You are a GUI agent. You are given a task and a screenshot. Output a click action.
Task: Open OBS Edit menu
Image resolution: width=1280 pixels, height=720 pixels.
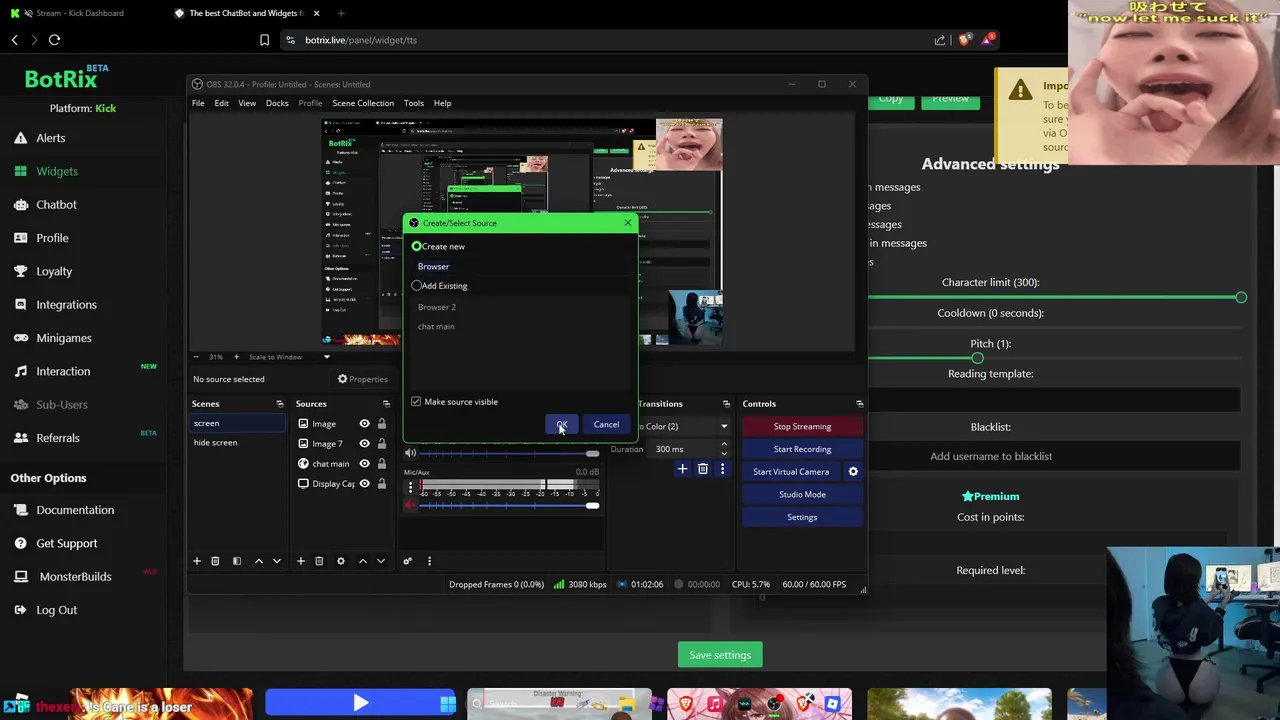point(221,103)
